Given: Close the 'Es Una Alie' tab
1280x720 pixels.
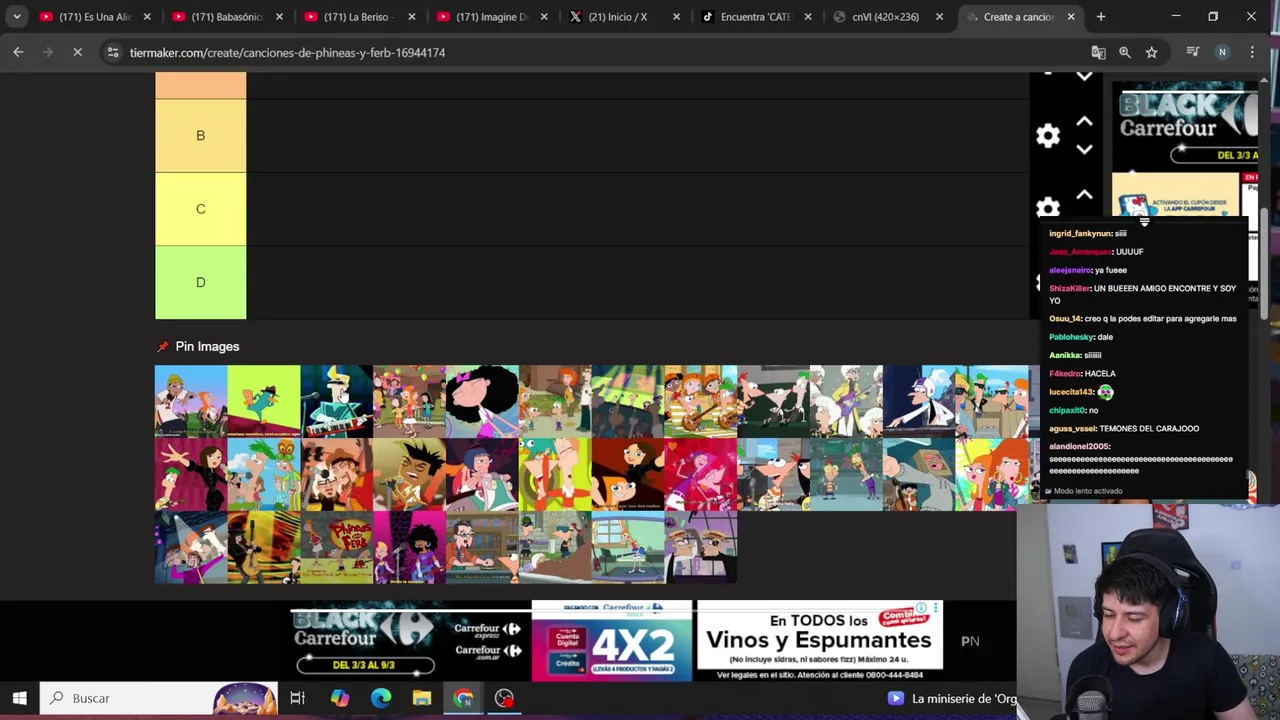Looking at the screenshot, I should 147,17.
